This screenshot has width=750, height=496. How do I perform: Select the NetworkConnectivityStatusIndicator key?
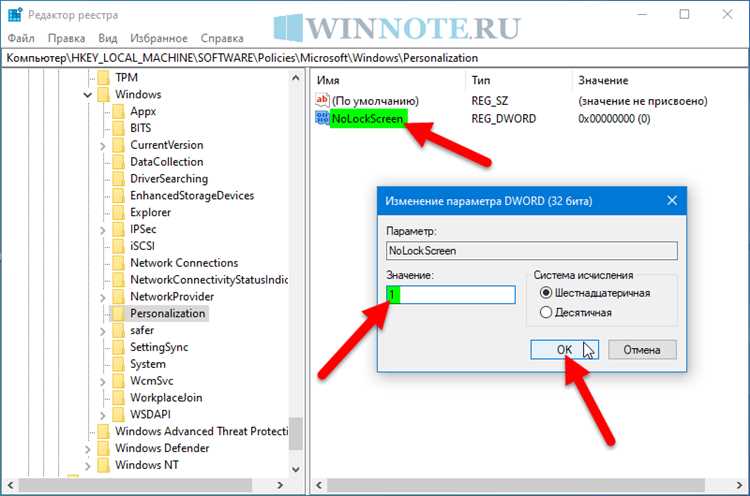(x=209, y=280)
